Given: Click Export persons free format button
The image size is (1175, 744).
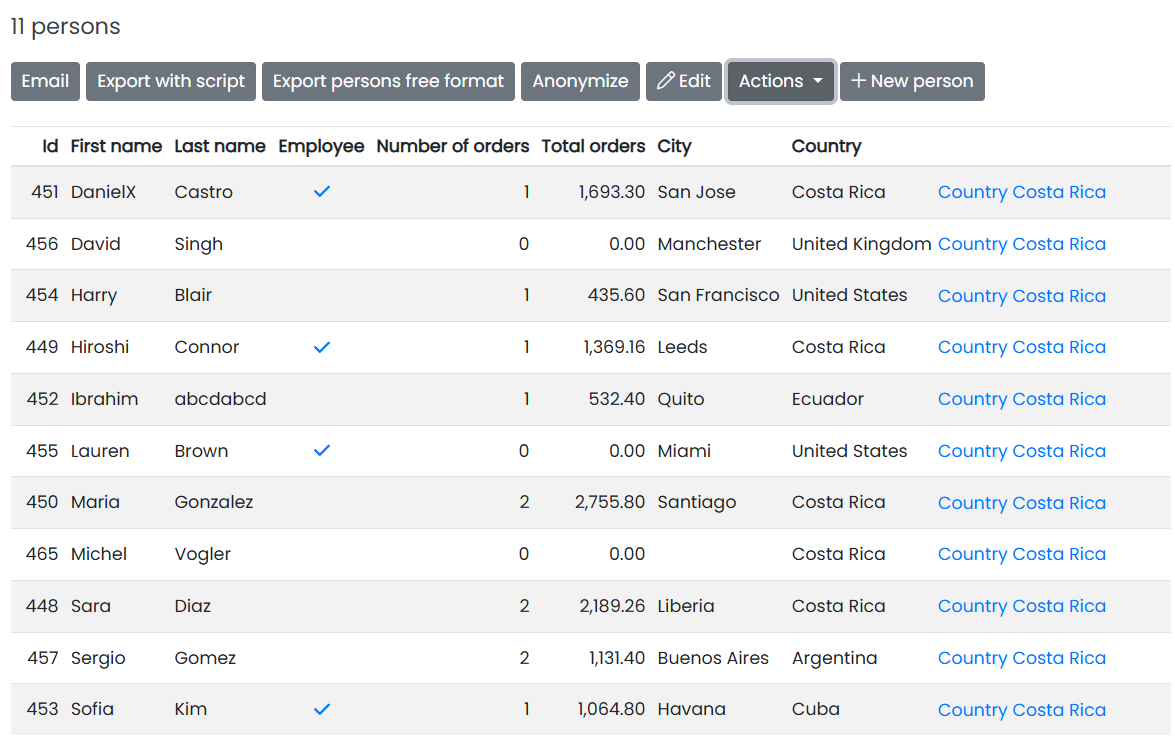Looking at the screenshot, I should [x=388, y=82].
